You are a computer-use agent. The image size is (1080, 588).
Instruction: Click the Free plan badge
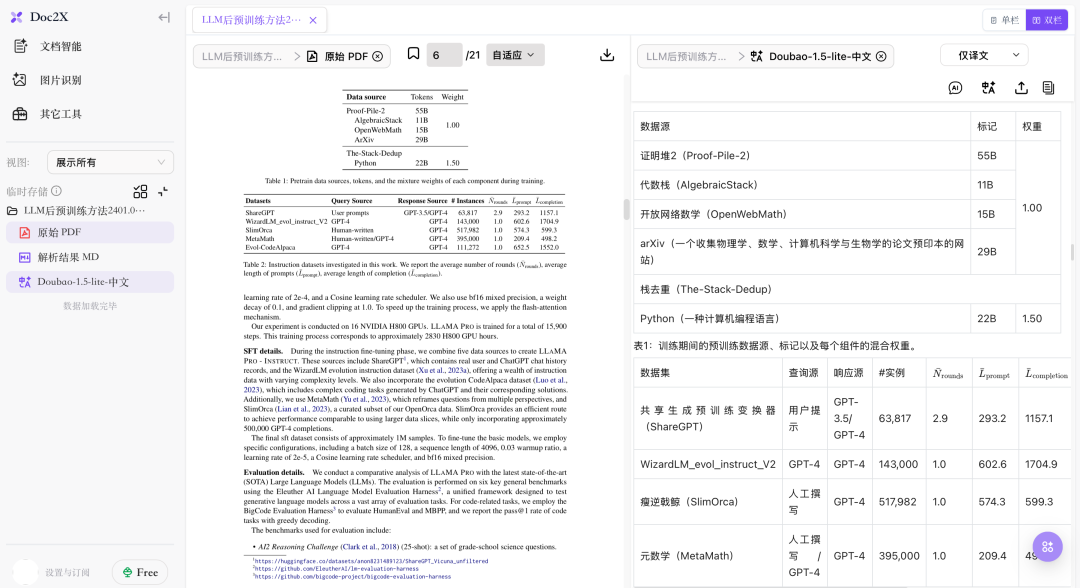coord(141,572)
